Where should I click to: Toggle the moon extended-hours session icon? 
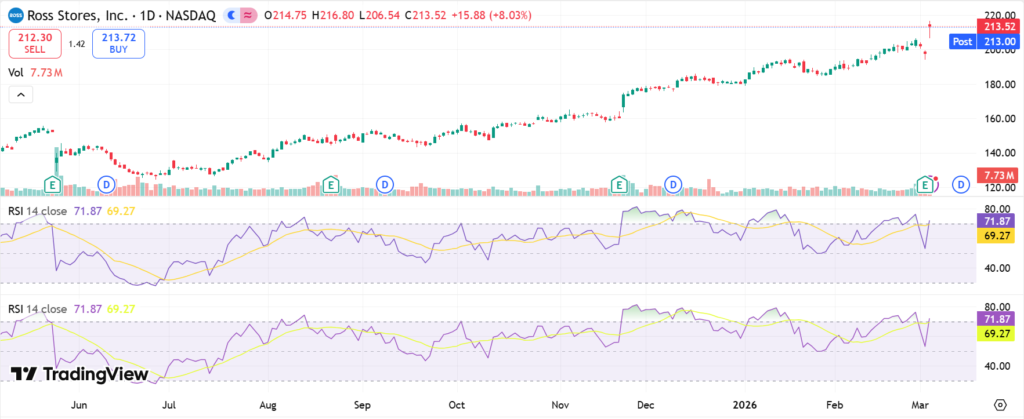click(x=232, y=17)
